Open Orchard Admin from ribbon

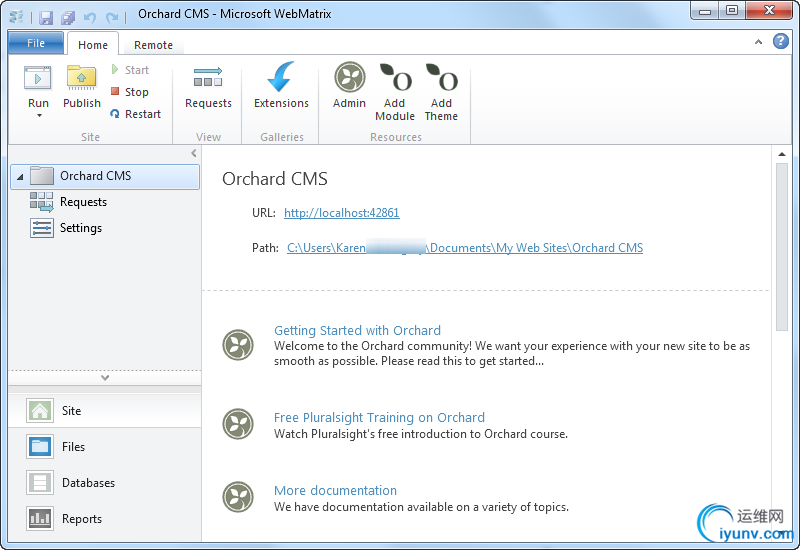[349, 85]
